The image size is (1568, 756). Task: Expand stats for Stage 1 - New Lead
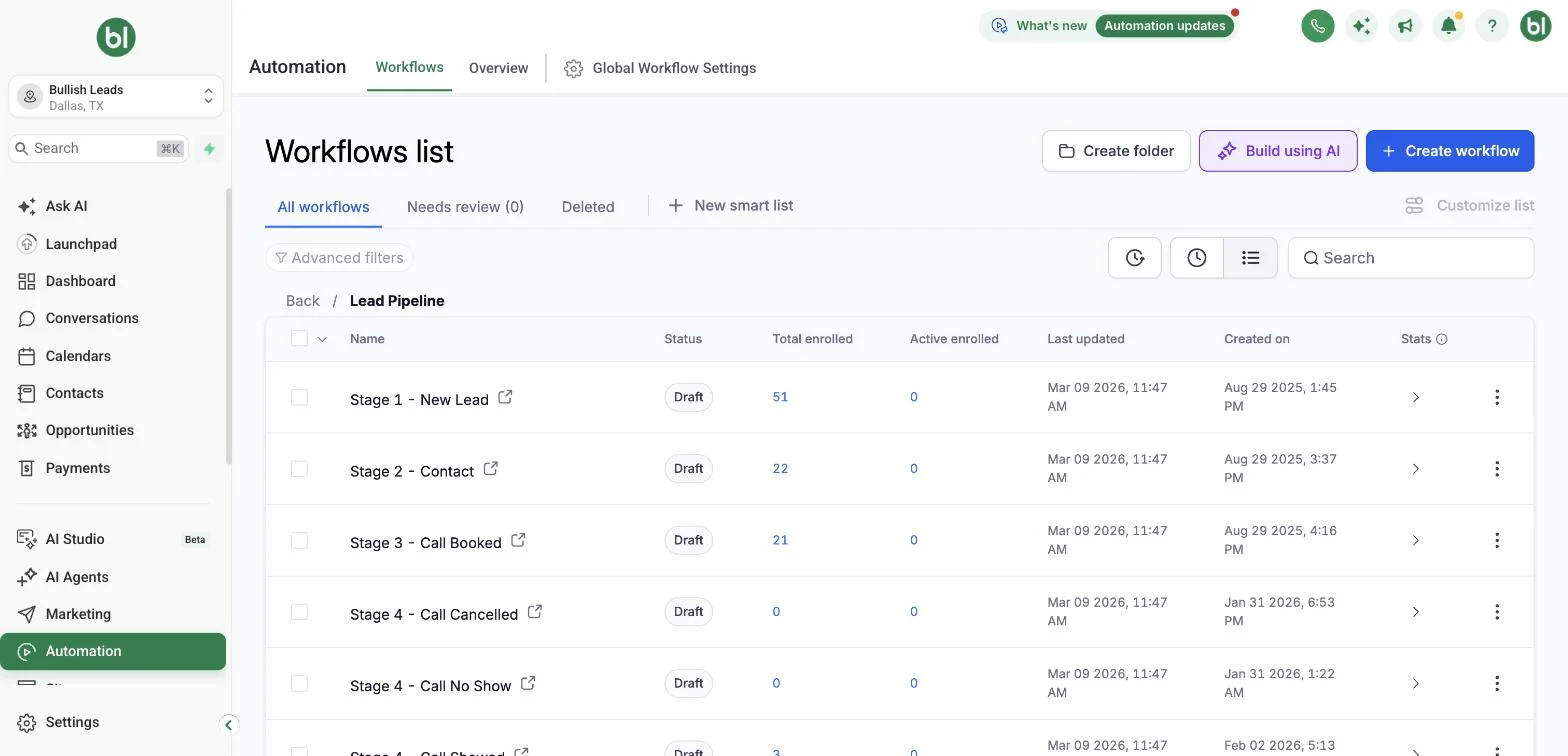pyautogui.click(x=1415, y=397)
